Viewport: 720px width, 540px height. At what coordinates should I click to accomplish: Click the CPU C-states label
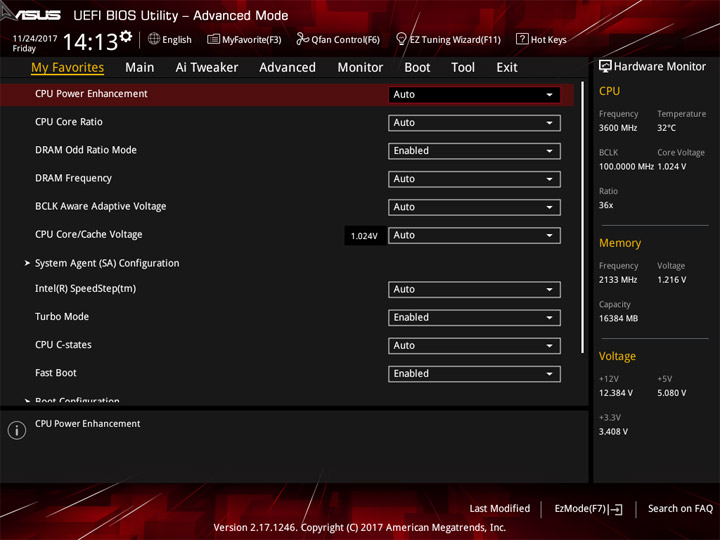63,345
